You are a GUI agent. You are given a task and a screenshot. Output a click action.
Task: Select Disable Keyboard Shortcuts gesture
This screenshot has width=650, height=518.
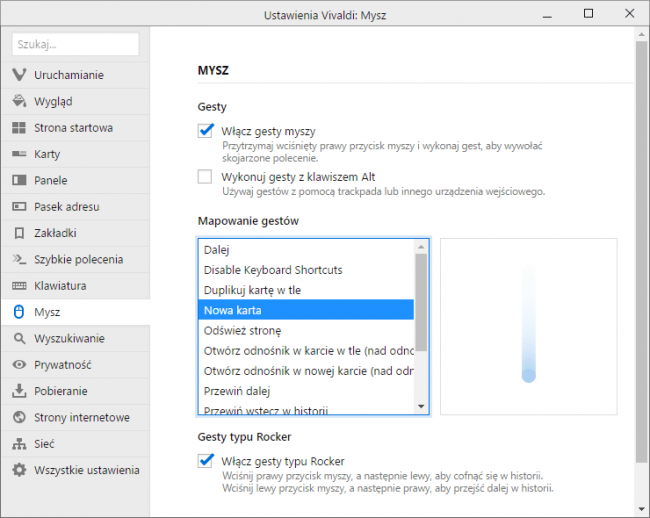click(306, 270)
